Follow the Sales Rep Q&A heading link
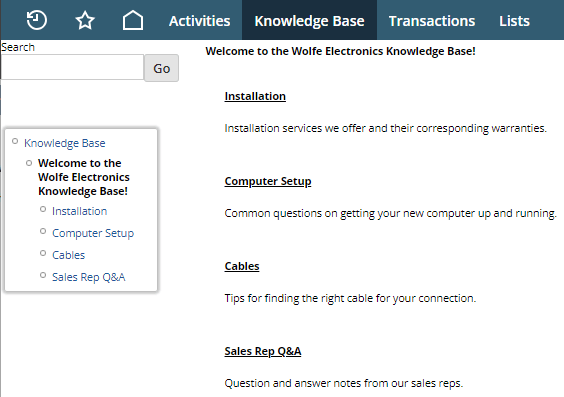This screenshot has width=564, height=397. pyautogui.click(x=263, y=351)
